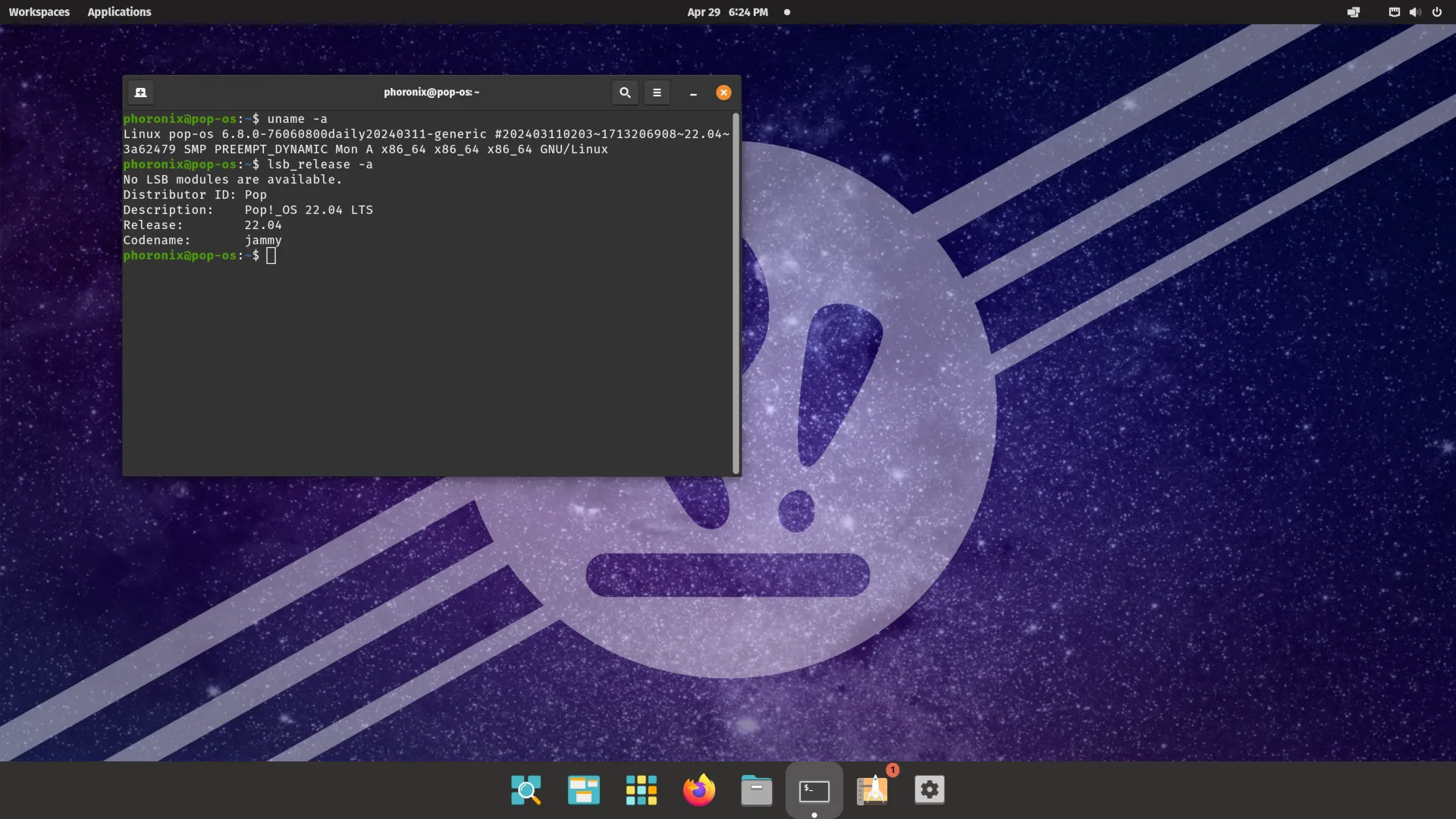Image resolution: width=1456 pixels, height=819 pixels.
Task: Open the volume control in top bar
Action: pyautogui.click(x=1415, y=12)
